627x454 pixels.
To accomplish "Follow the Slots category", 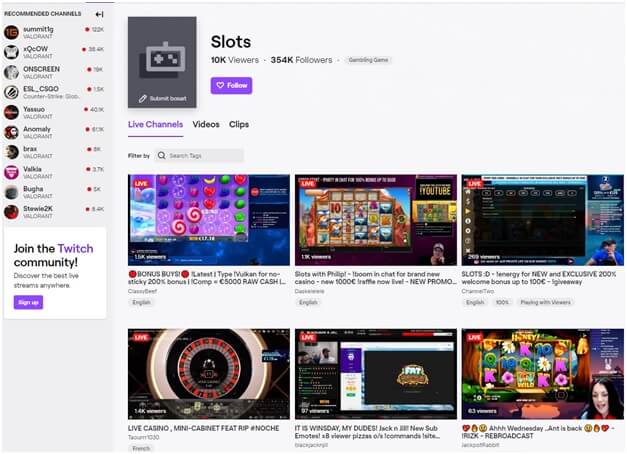I will [232, 86].
